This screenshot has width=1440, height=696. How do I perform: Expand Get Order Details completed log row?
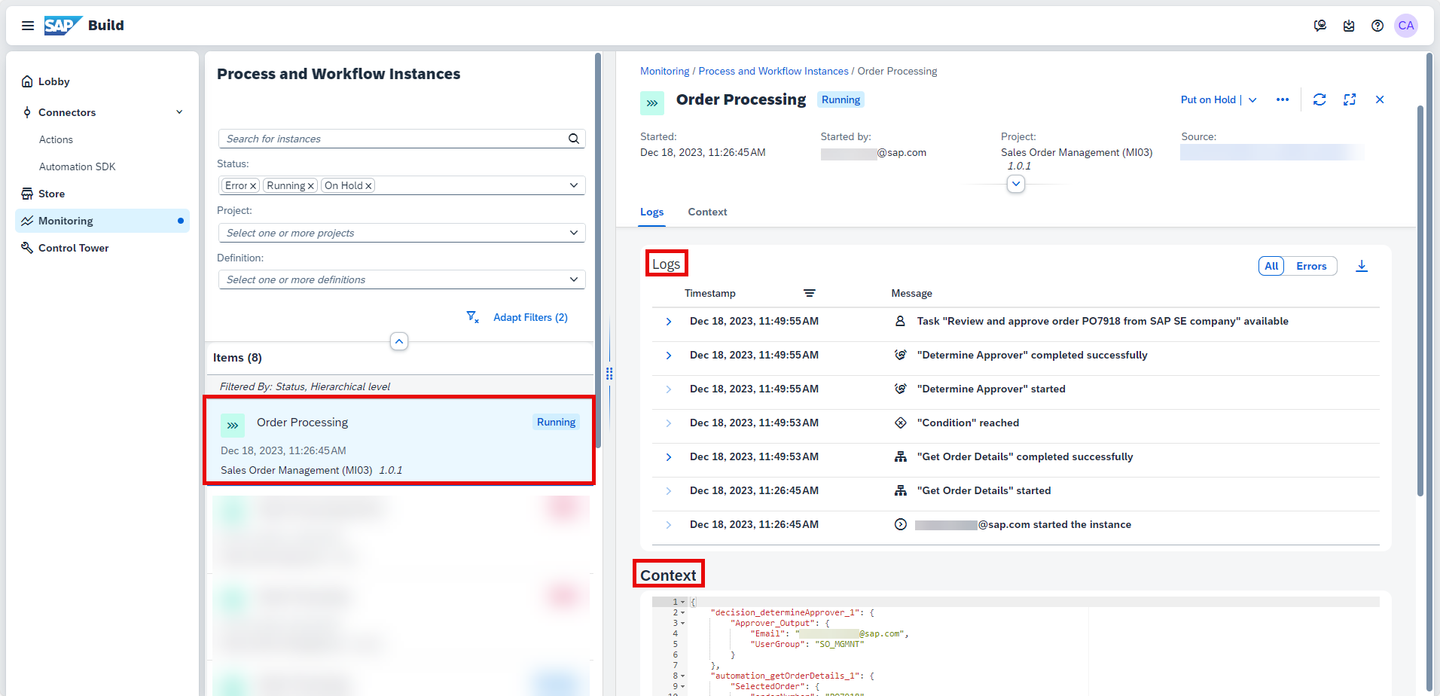point(669,457)
